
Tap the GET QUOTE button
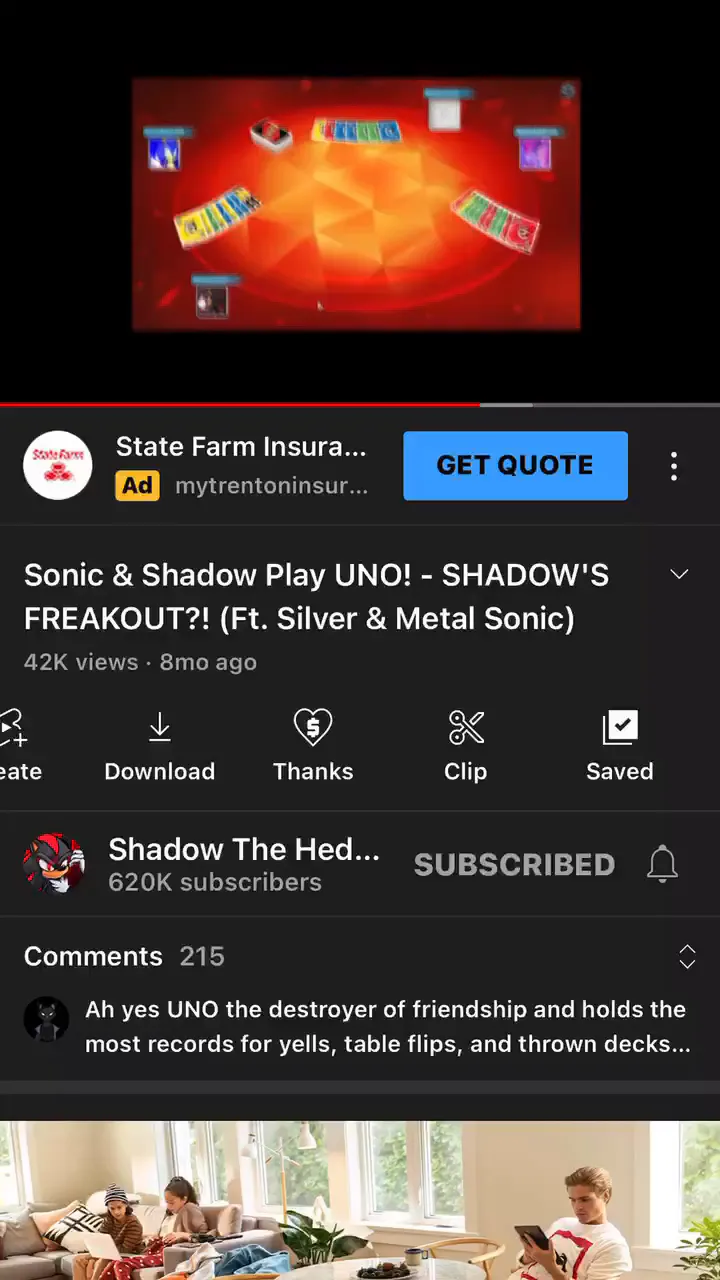coord(515,465)
